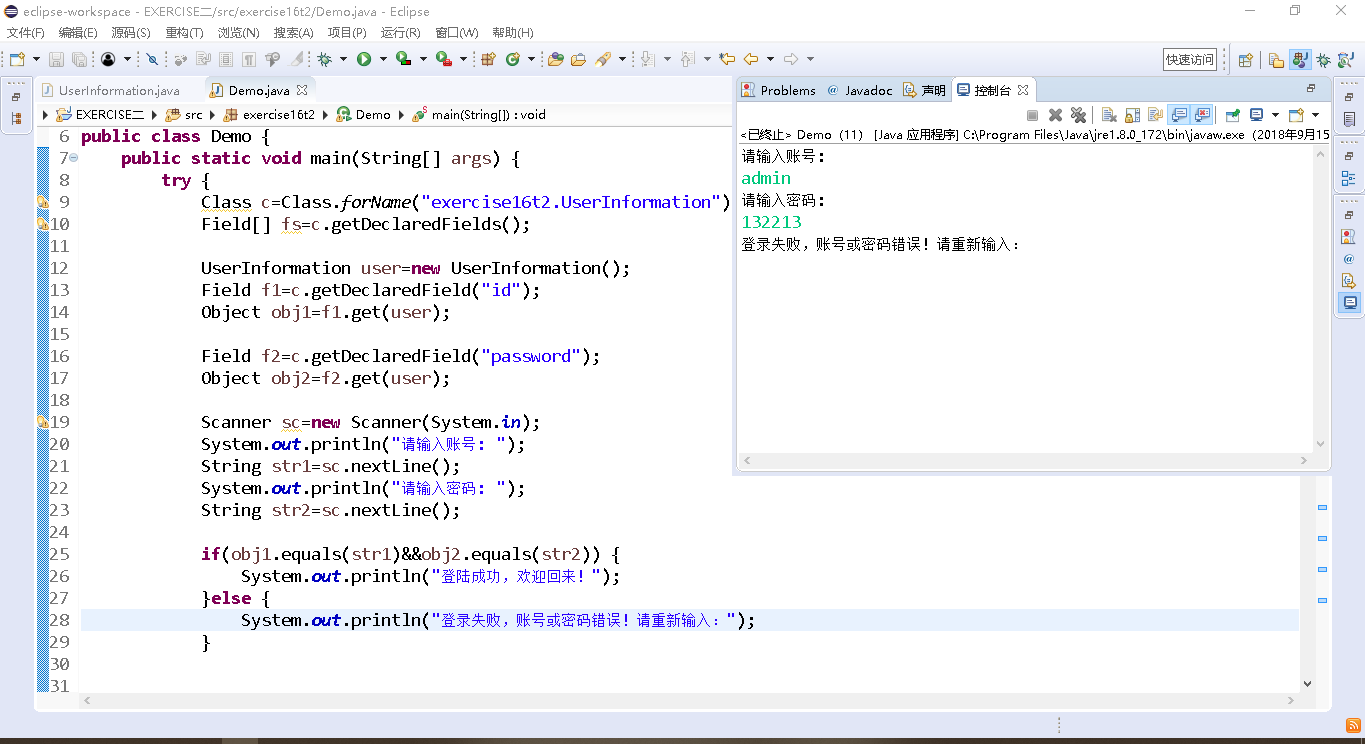Image resolution: width=1365 pixels, height=744 pixels.
Task: Click the New file toolbar icon
Action: (x=17, y=60)
